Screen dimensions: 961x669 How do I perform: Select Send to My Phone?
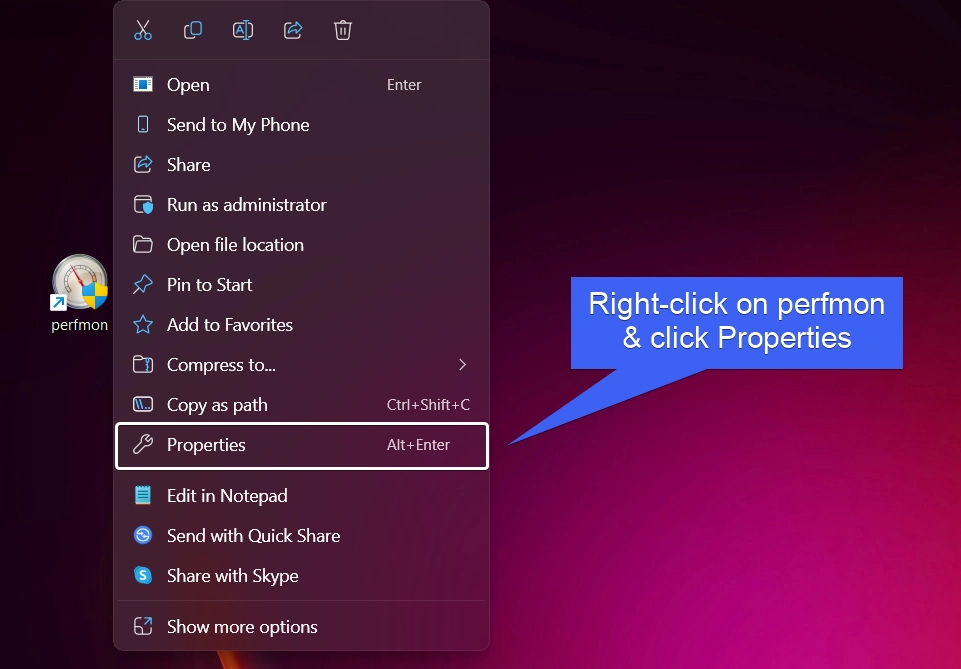coord(302,124)
